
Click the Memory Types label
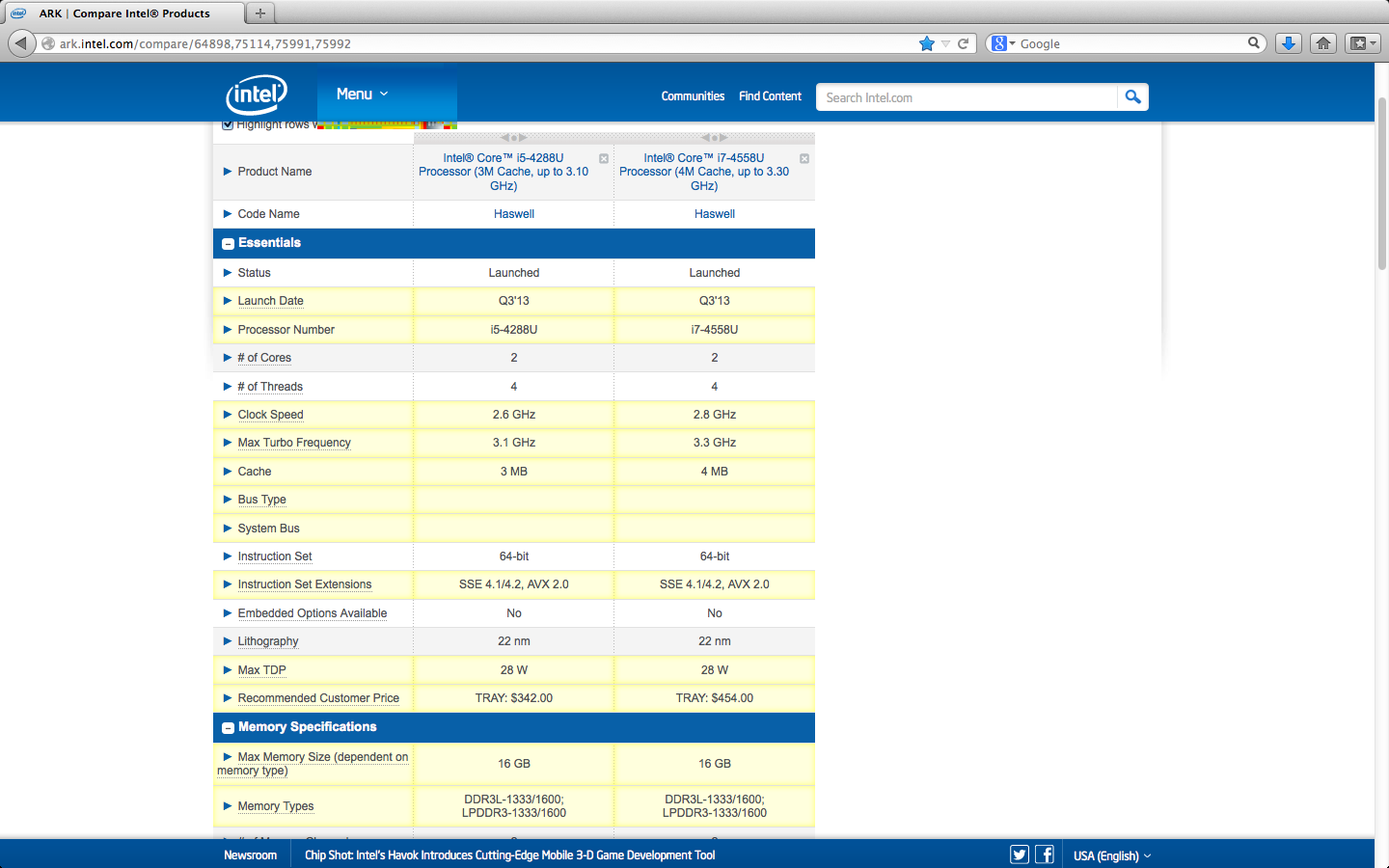click(x=276, y=806)
